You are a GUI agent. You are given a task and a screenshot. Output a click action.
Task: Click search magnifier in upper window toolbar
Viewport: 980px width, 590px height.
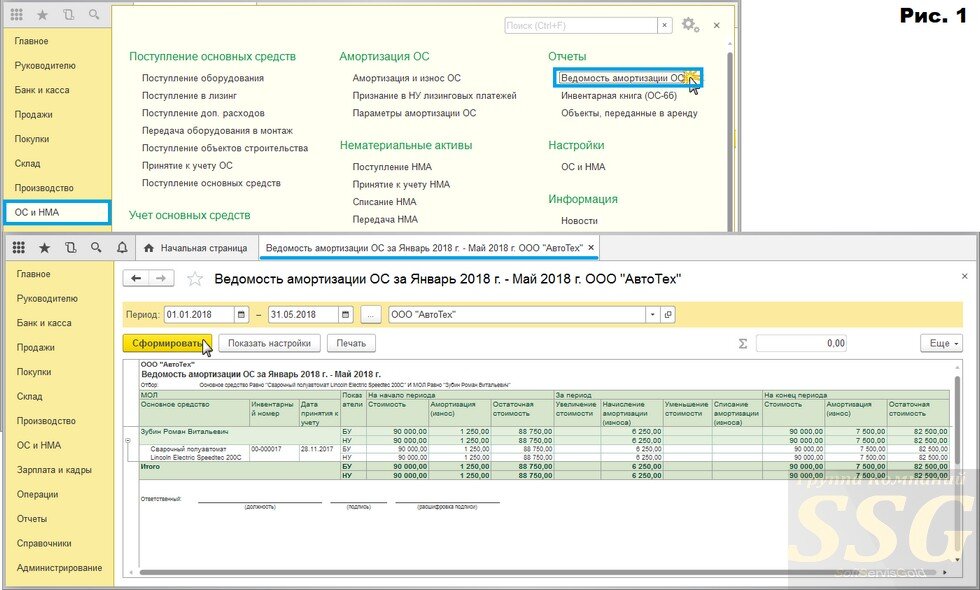click(x=94, y=14)
